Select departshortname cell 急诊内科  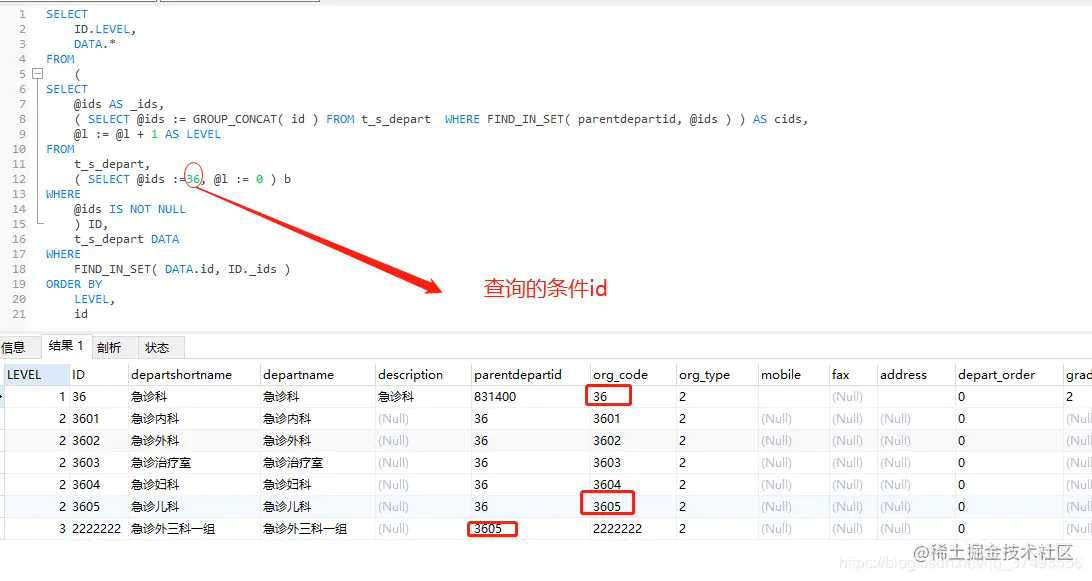tap(194, 419)
